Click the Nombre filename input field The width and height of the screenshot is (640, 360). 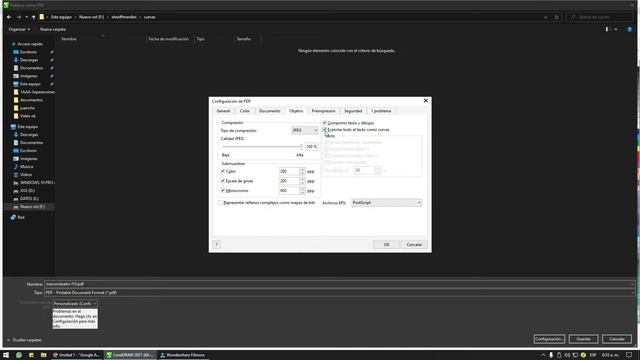tap(339, 284)
